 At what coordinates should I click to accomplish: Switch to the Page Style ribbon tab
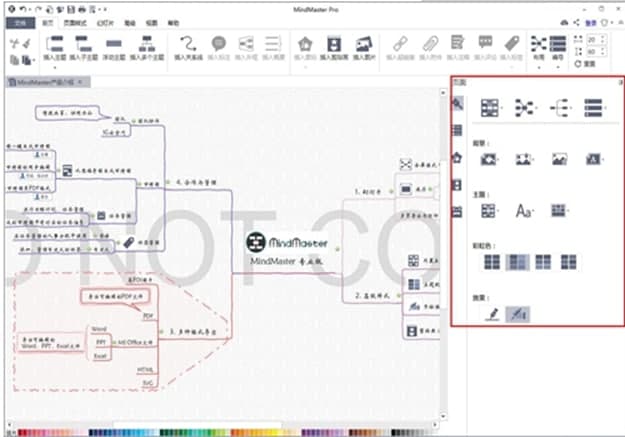click(x=75, y=23)
